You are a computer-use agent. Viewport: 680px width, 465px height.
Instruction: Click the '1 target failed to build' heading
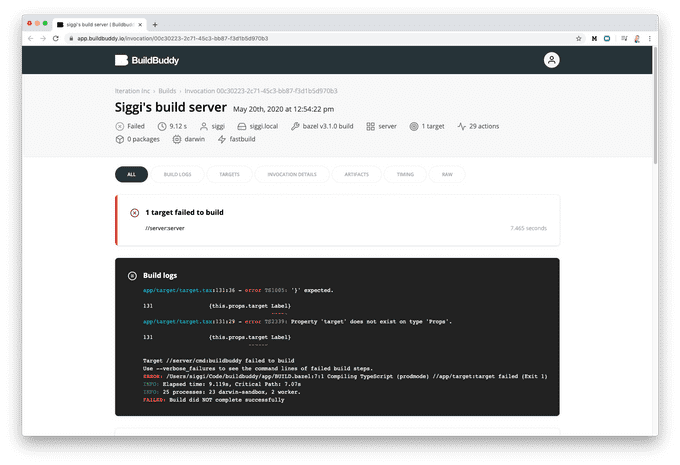(184, 212)
